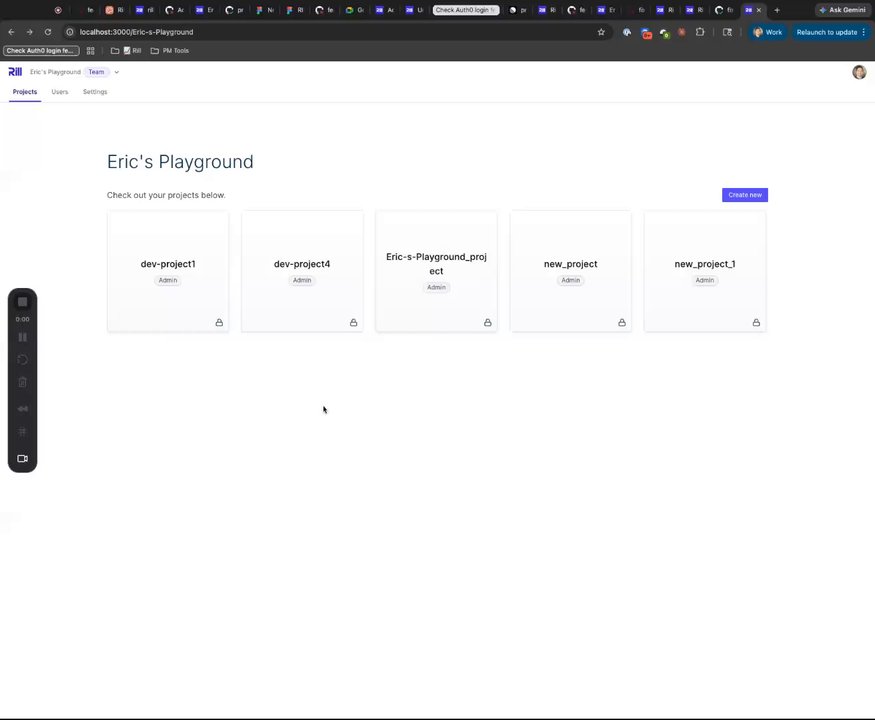Delete the recording with the trash icon
The image size is (875, 720).
pyautogui.click(x=22, y=382)
